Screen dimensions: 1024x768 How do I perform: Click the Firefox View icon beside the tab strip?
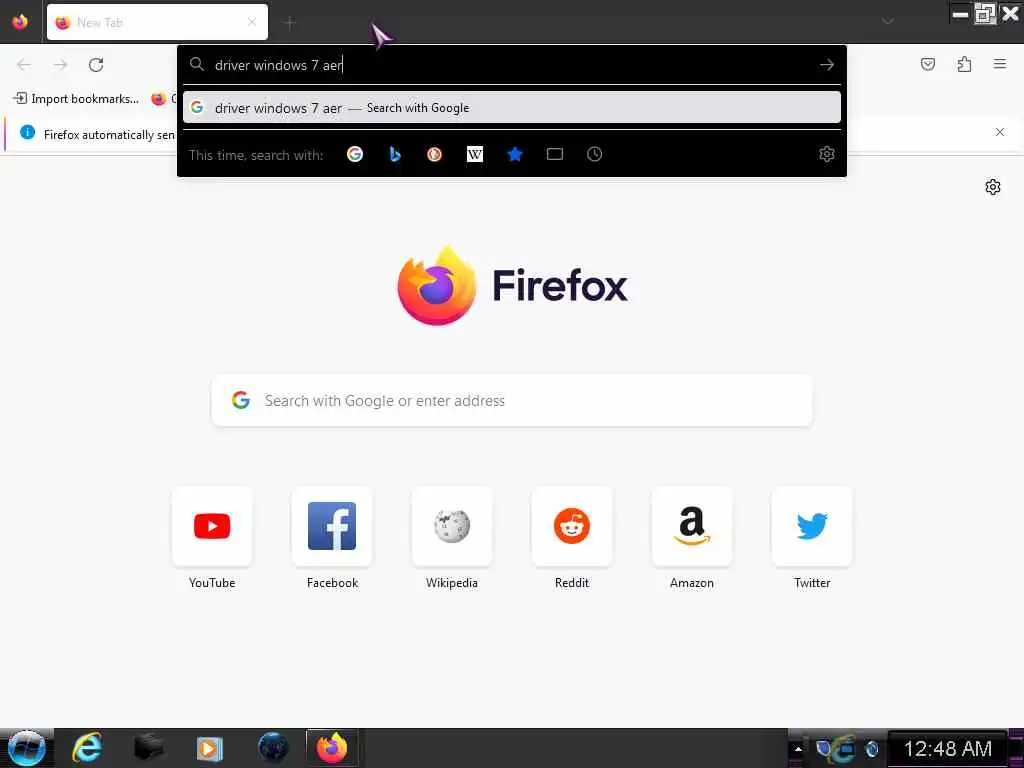click(x=20, y=22)
